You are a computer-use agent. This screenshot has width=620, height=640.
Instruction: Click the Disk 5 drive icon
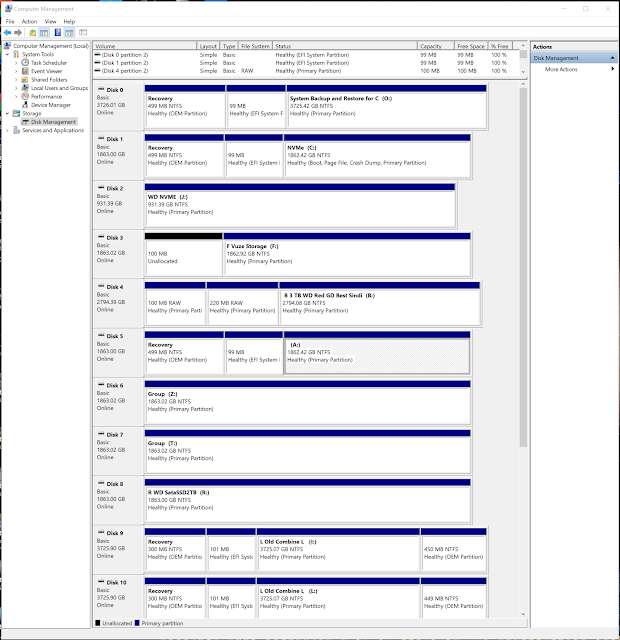click(101, 336)
